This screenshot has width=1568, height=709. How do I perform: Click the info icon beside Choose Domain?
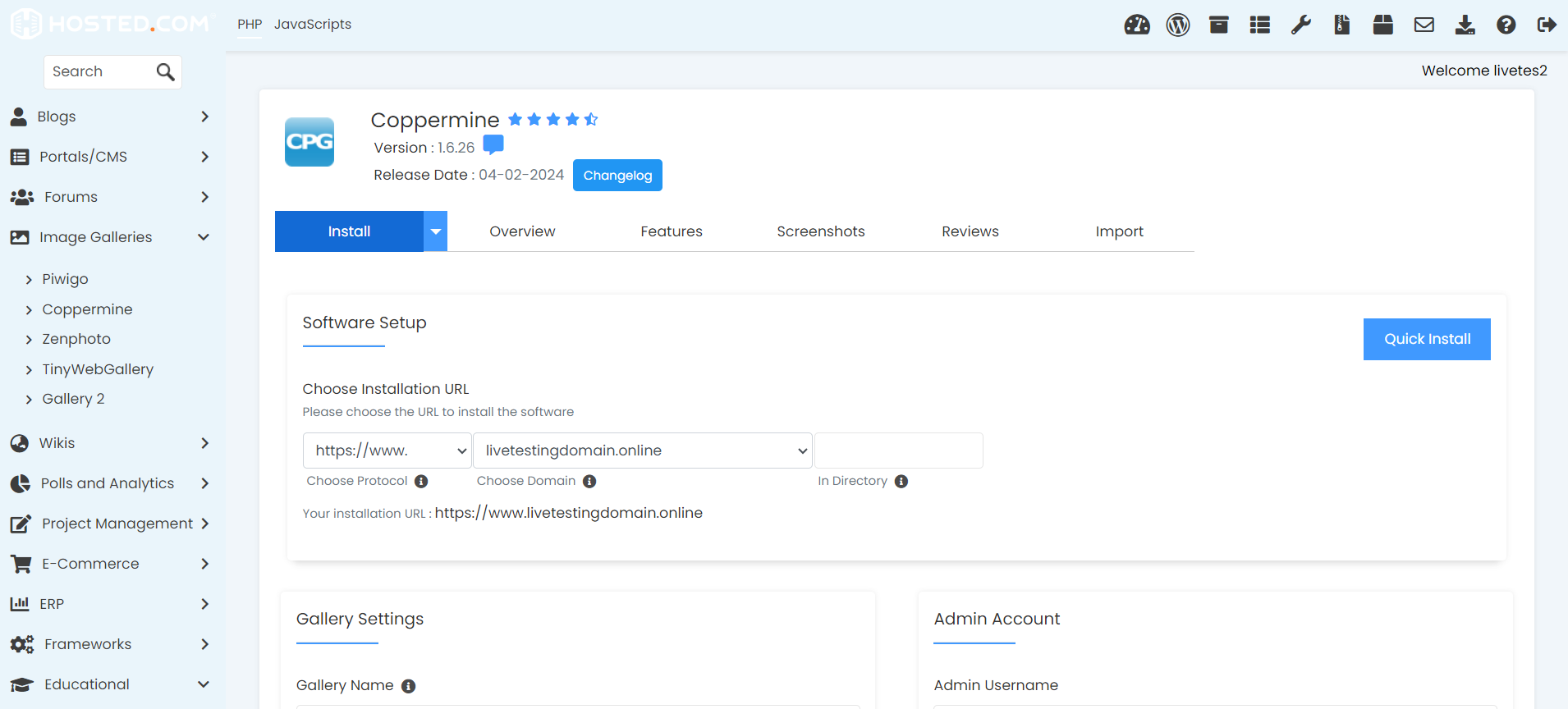click(x=589, y=482)
